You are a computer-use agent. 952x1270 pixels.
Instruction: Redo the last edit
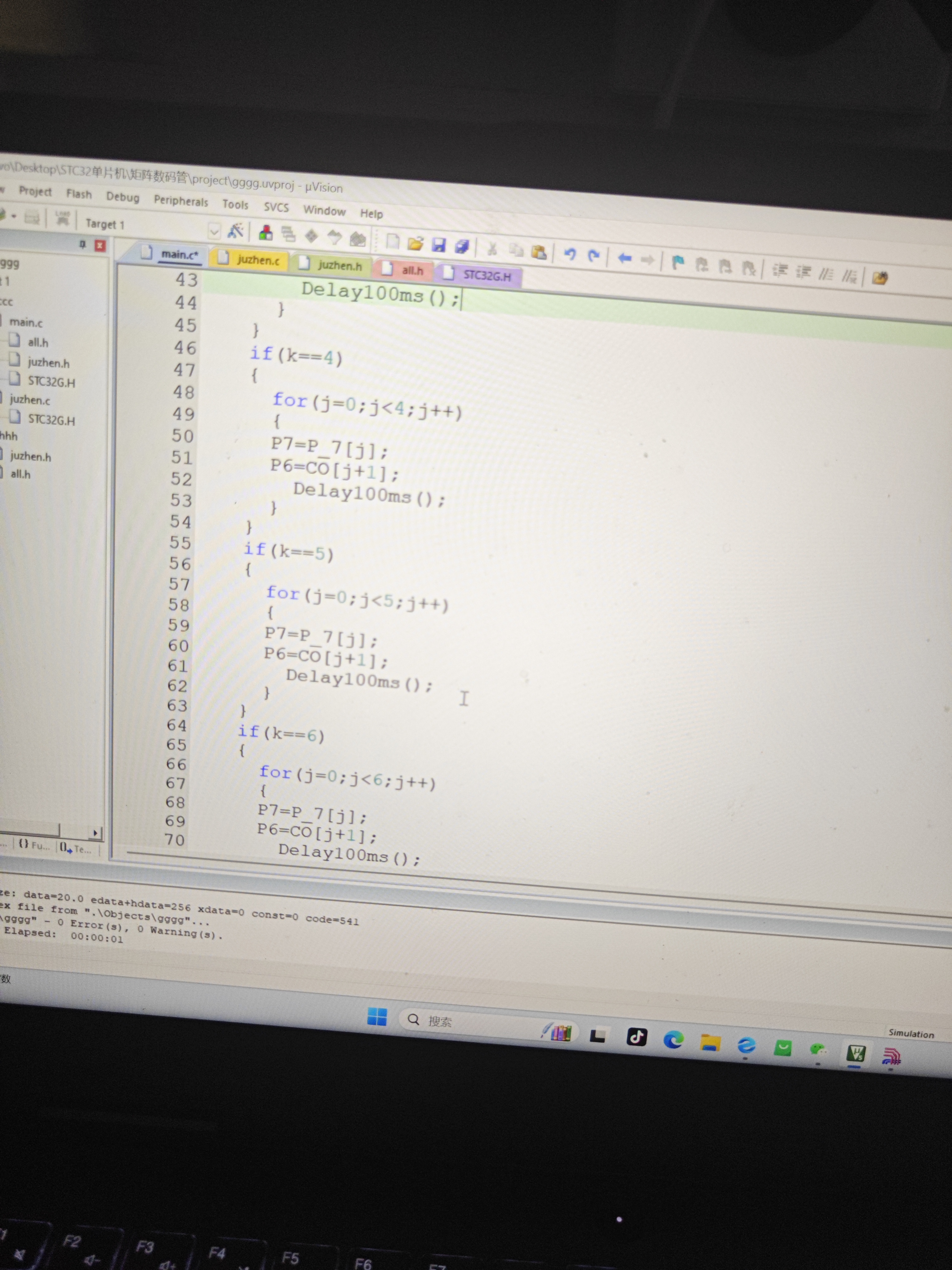pos(594,255)
